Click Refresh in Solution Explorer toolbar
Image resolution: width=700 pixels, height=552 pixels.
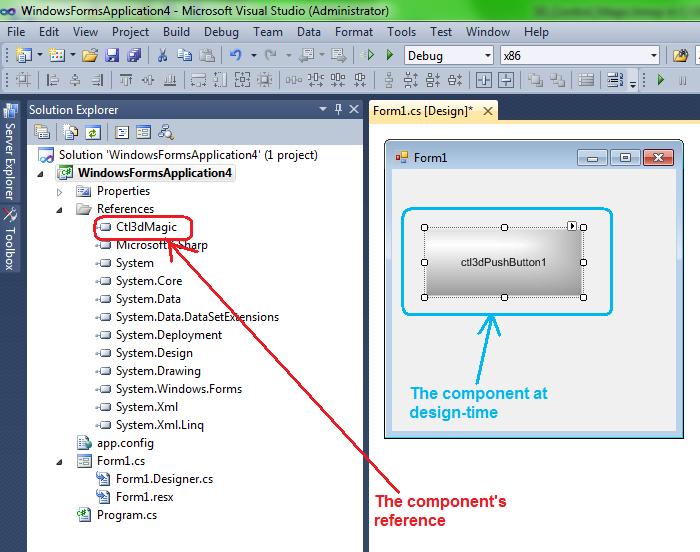[x=93, y=131]
